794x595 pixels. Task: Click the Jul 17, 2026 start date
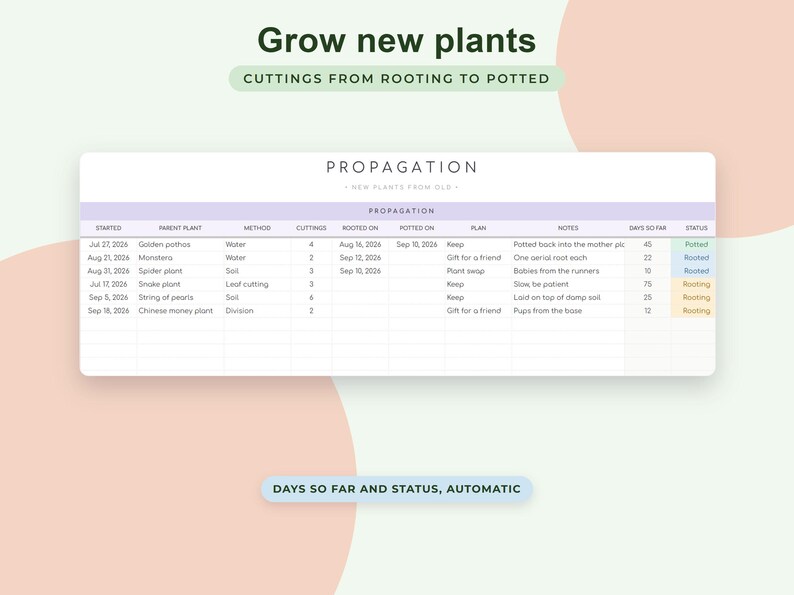tap(108, 284)
